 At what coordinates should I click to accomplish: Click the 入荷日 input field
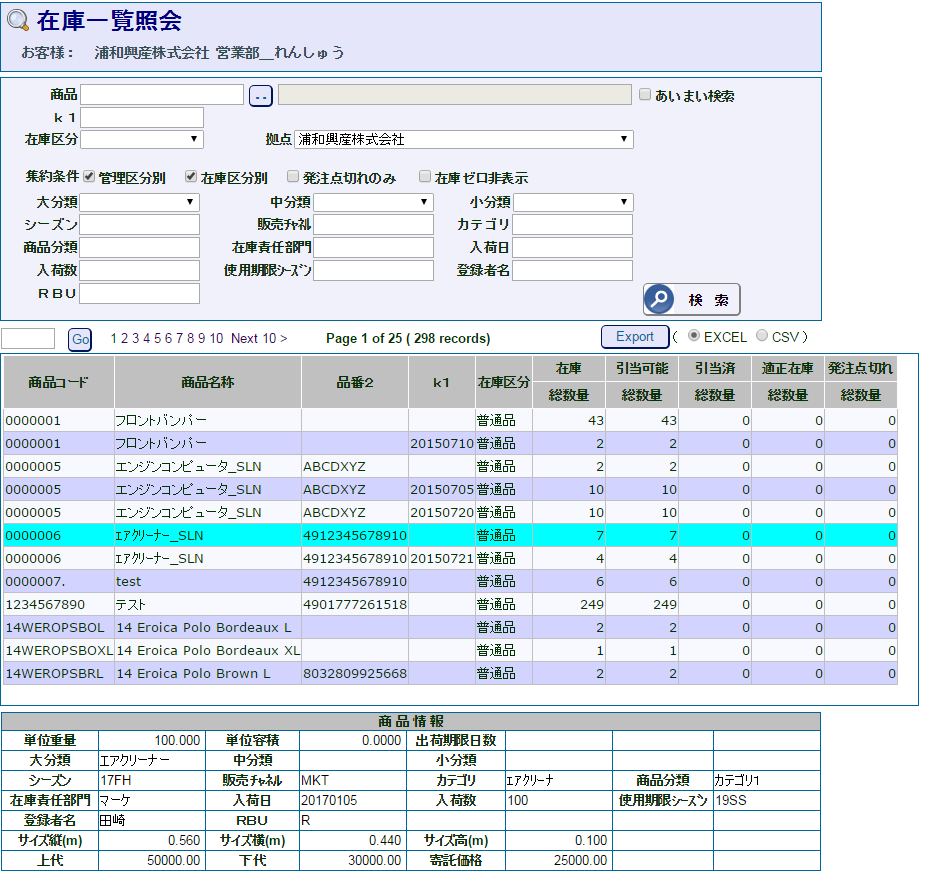point(572,248)
